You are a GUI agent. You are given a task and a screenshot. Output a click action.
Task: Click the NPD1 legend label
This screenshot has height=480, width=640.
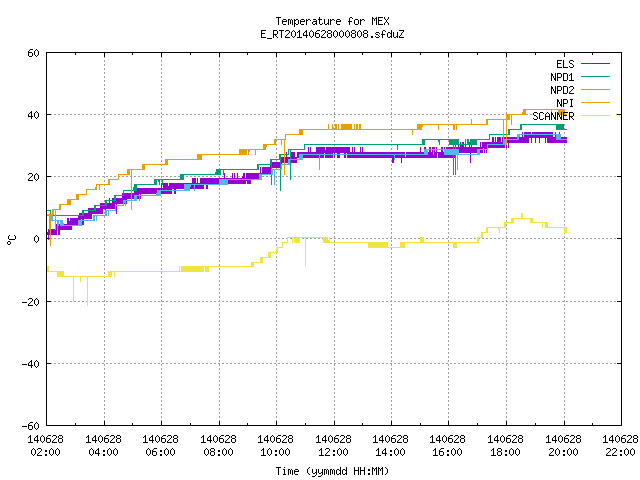pyautogui.click(x=562, y=77)
